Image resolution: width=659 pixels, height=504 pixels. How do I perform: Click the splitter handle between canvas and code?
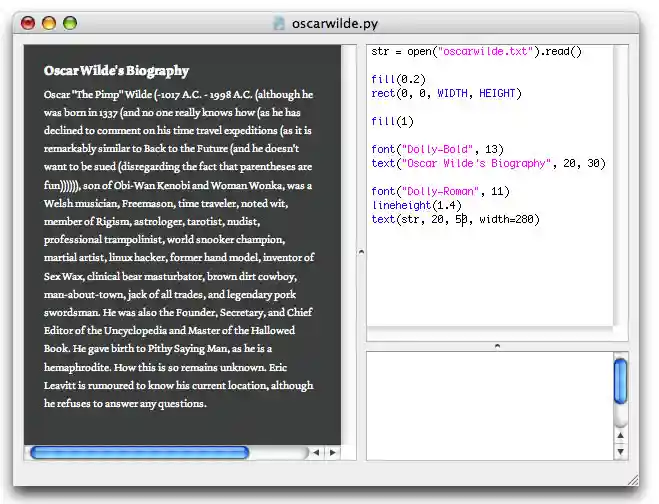pyautogui.click(x=361, y=251)
